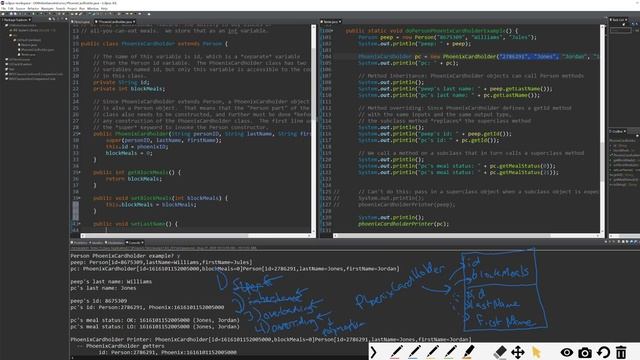Open the Run menu

tap(82, 8)
